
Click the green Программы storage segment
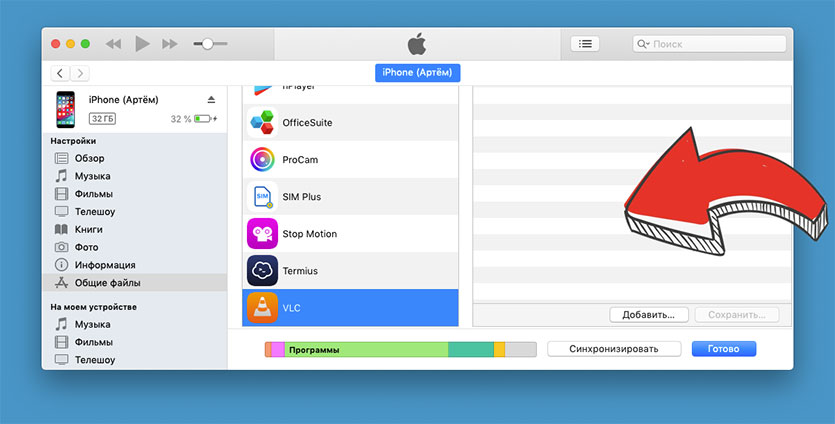tap(366, 349)
